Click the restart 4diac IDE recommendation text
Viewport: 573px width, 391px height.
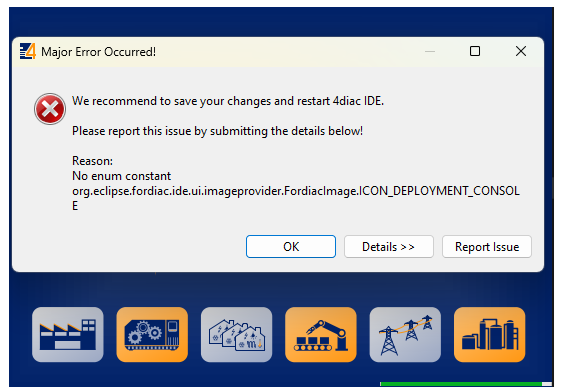tap(228, 101)
